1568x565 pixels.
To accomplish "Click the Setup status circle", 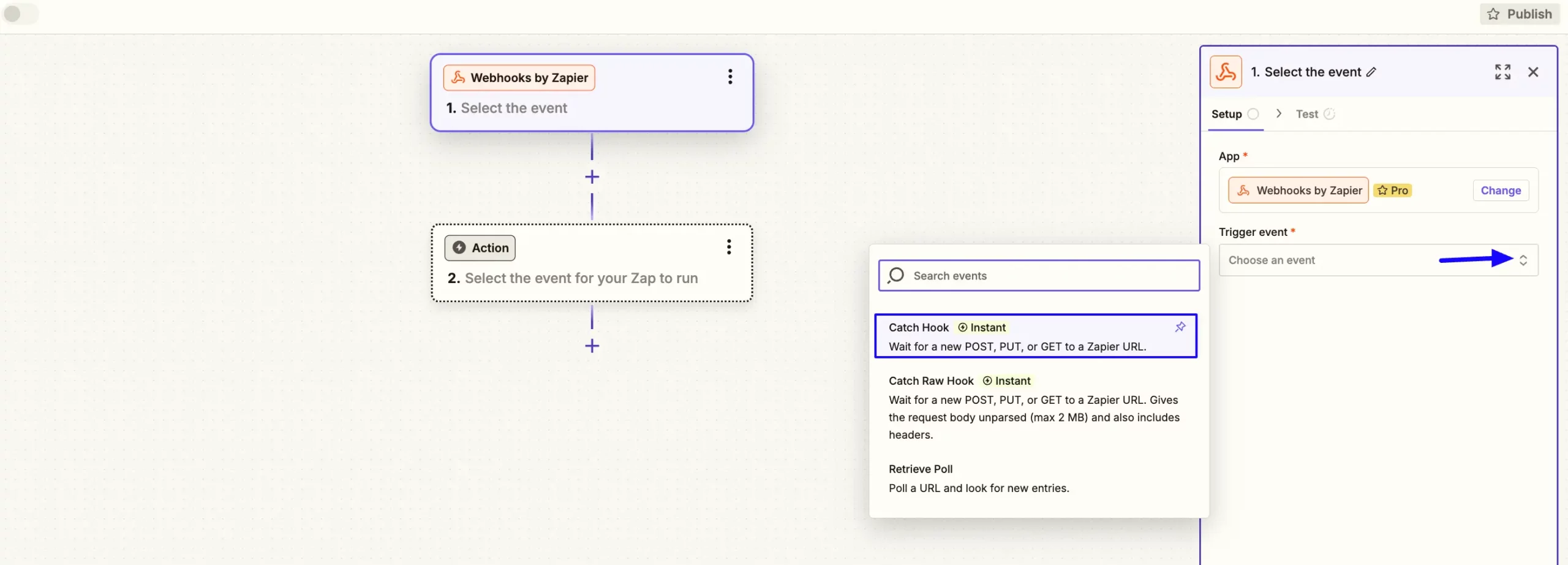I will point(1253,114).
